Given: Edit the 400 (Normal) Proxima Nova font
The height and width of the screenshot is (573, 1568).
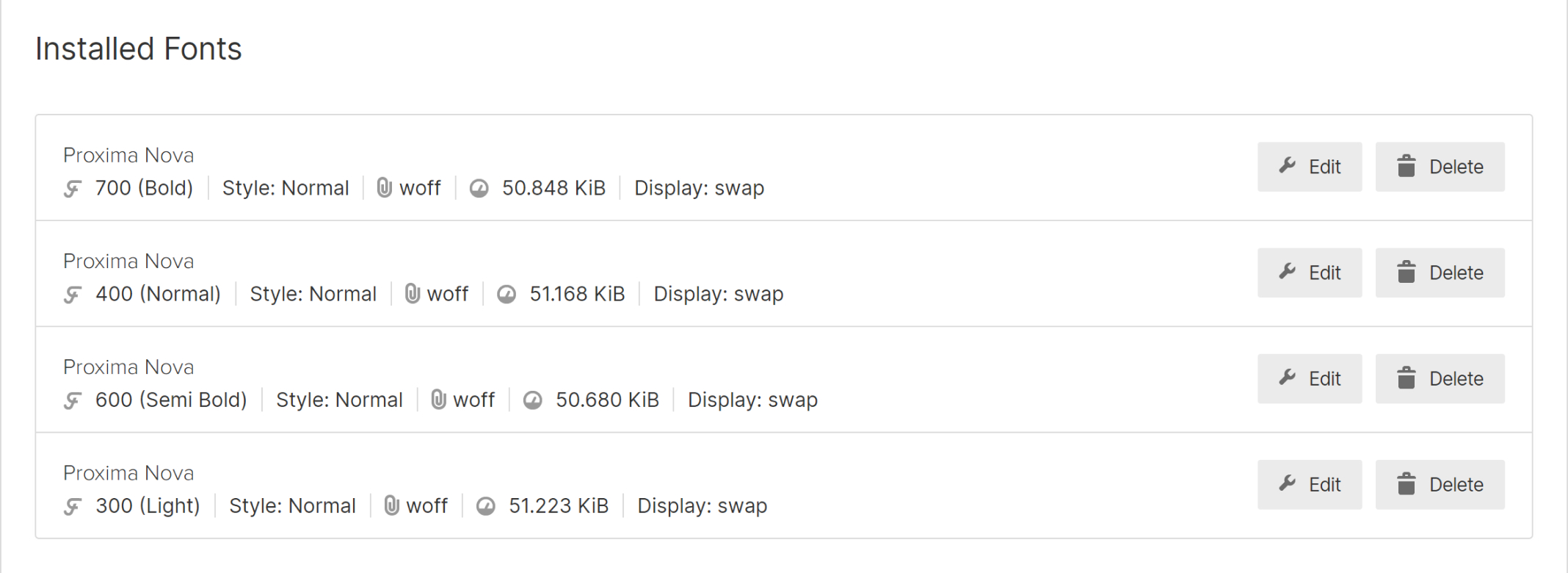Looking at the screenshot, I should tap(1309, 273).
